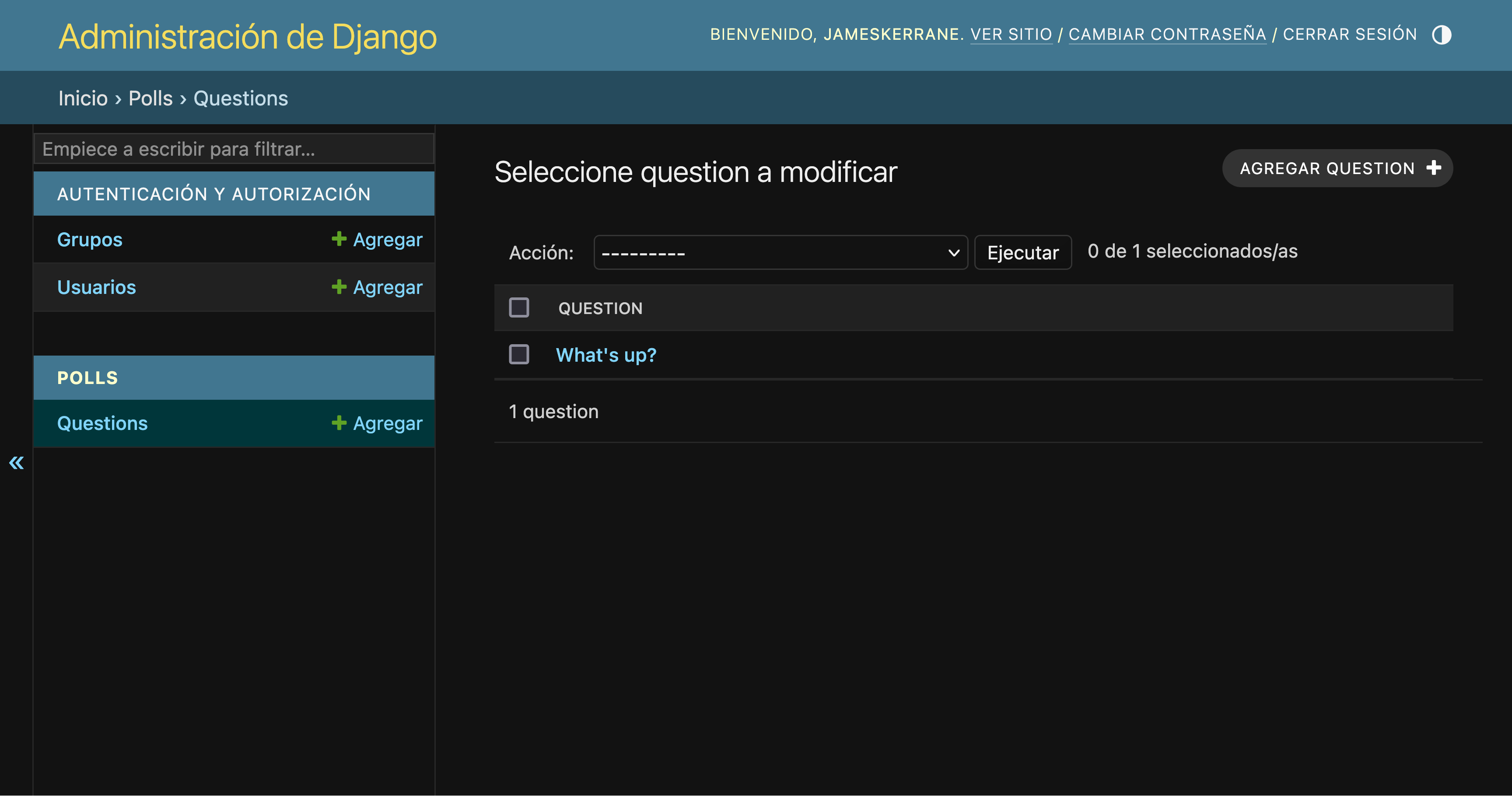Check the select-all checkbox in Question header
Screen dimensions: 1512x796
tap(519, 307)
